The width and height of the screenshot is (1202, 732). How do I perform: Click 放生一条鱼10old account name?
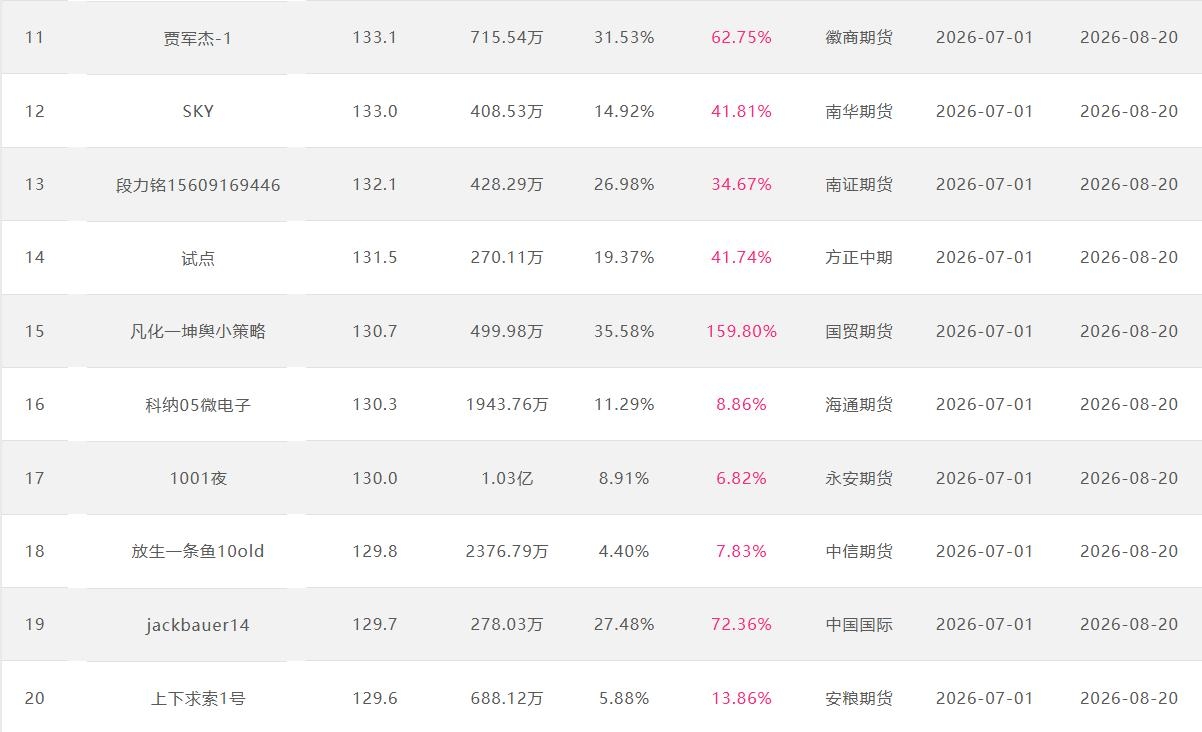(x=198, y=551)
